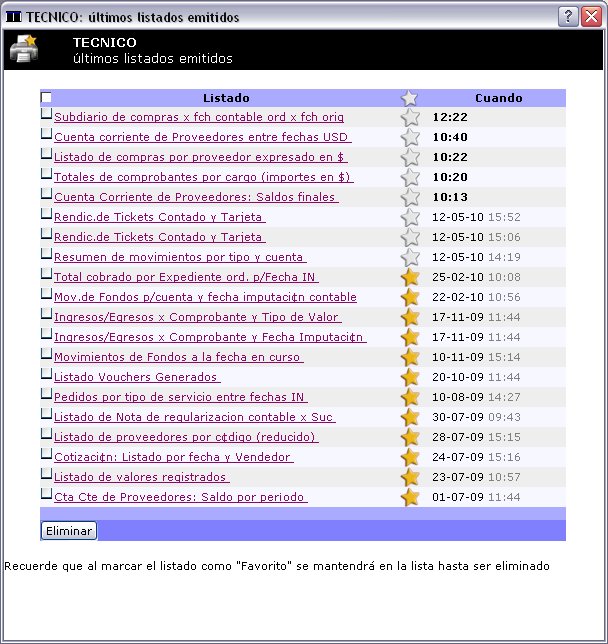This screenshot has height=644, width=608.
Task: Toggle star for 'Cta Cte de Proveedores: Saldo por periodo'
Action: pos(410,497)
